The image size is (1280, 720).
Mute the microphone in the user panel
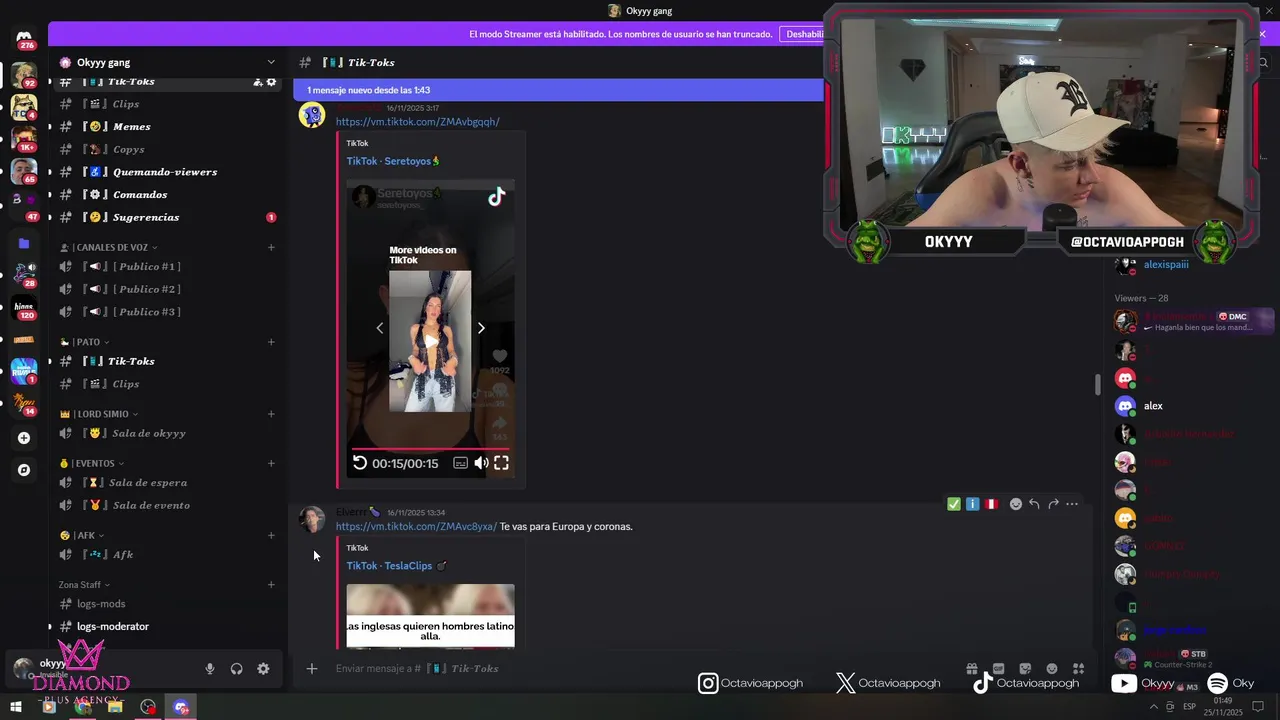210,669
